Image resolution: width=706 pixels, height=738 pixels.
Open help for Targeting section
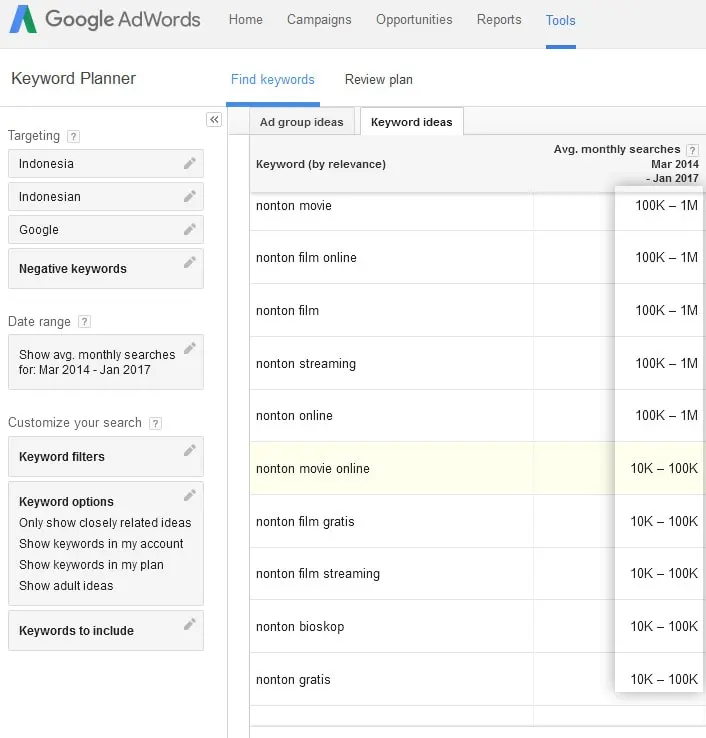73,136
